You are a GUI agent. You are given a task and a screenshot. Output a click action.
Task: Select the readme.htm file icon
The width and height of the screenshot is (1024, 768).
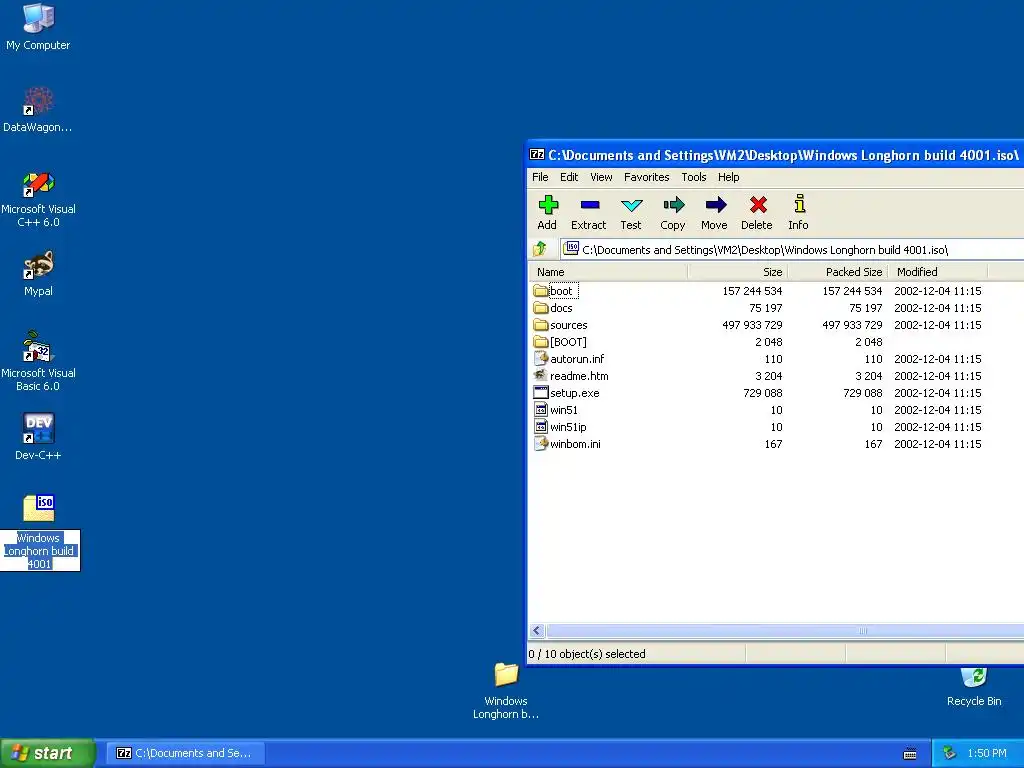pos(541,376)
